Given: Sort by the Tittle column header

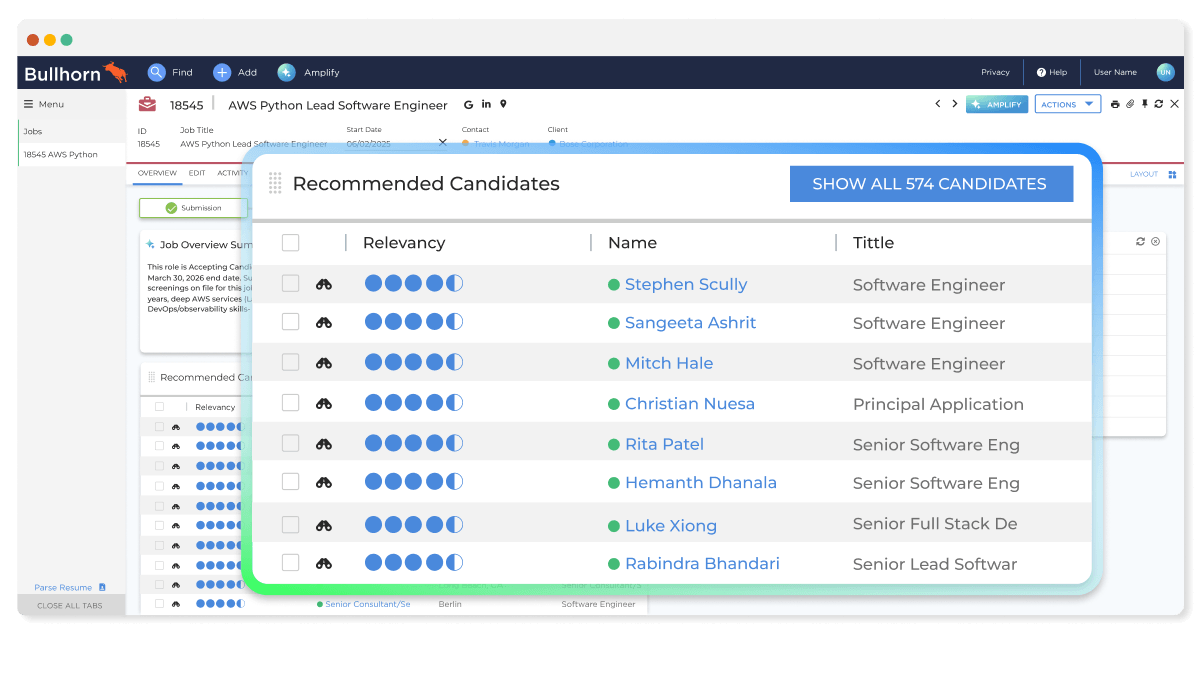Looking at the screenshot, I should click(873, 242).
